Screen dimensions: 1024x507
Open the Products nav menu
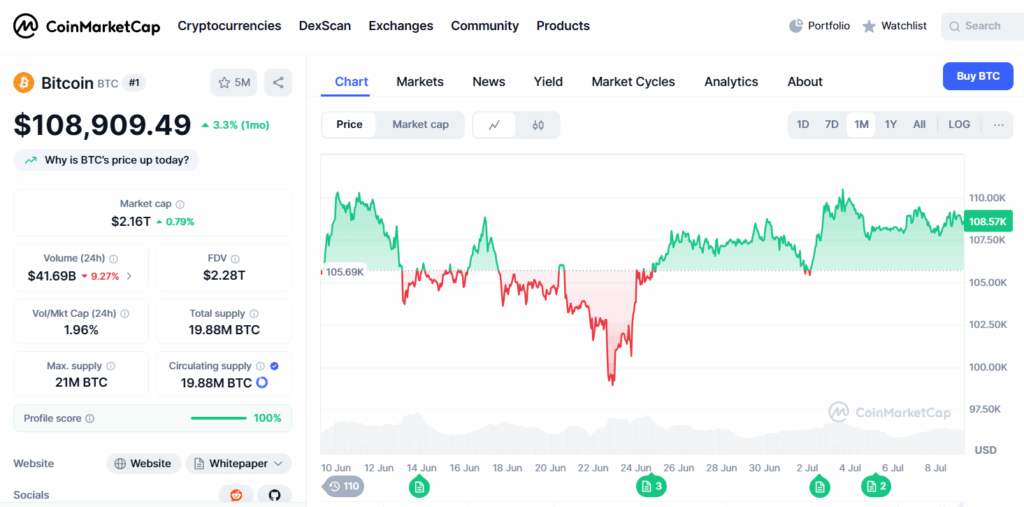563,26
